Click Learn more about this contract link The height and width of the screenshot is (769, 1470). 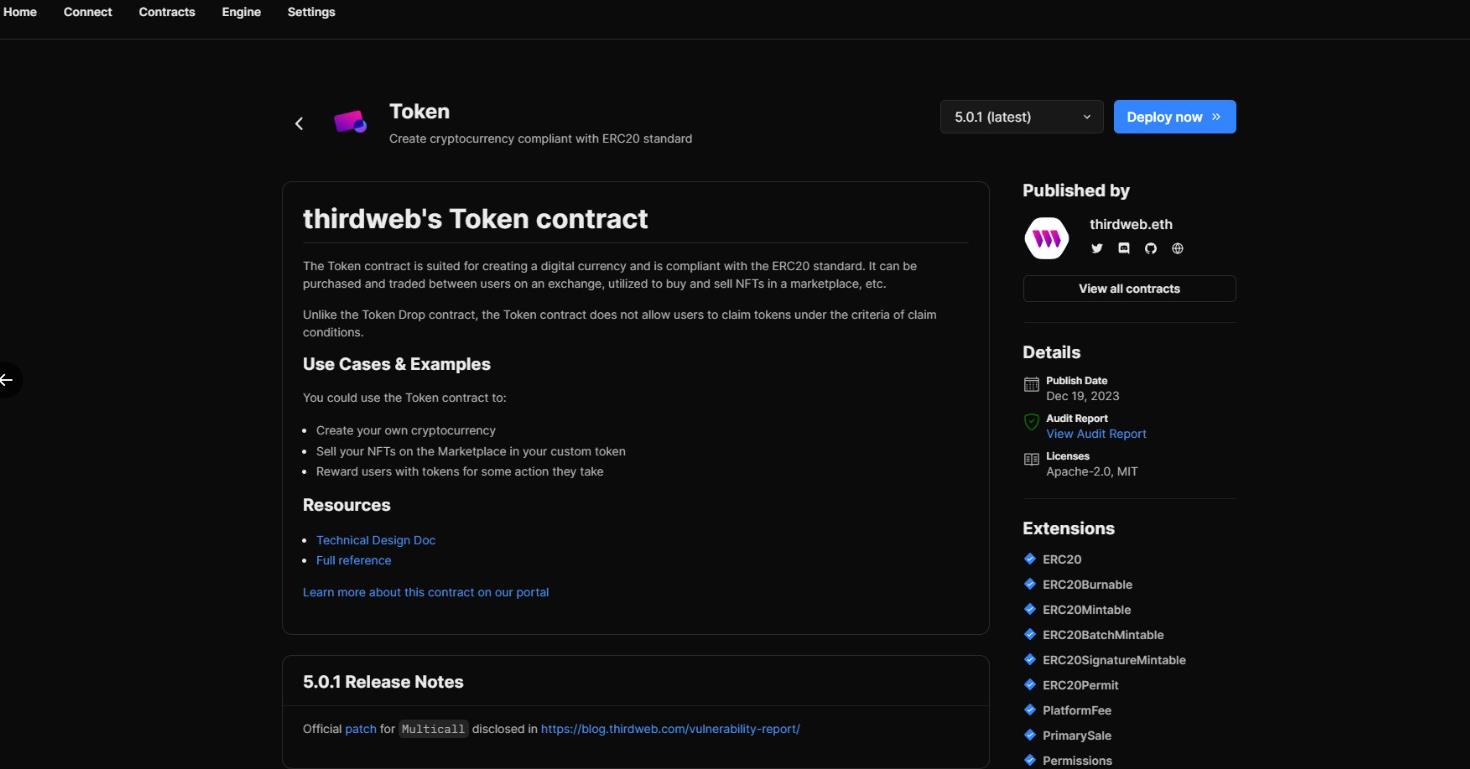tap(426, 592)
